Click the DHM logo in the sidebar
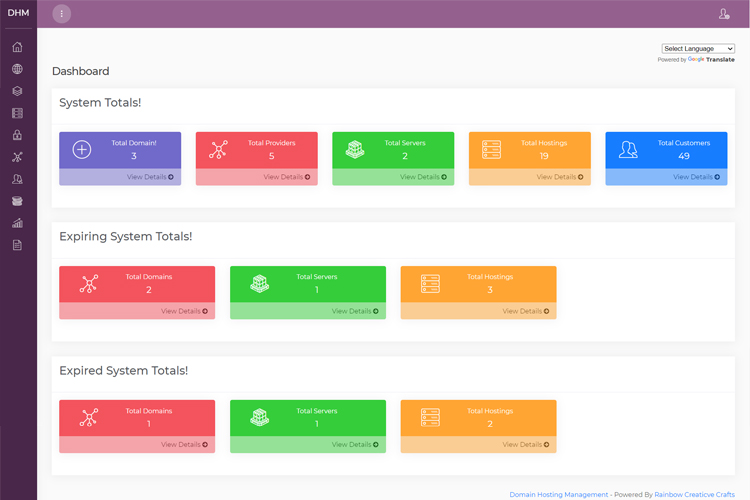This screenshot has width=750, height=500. coord(18,13)
